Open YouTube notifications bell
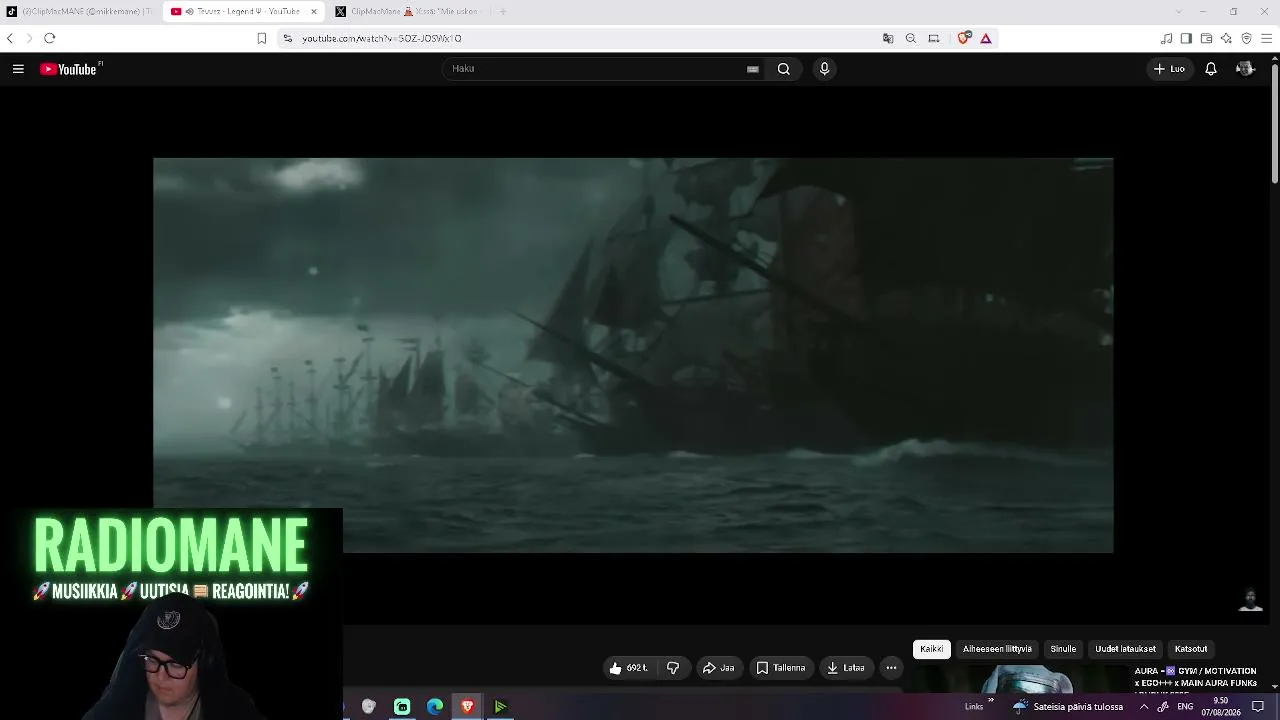This screenshot has width=1280, height=720. click(1210, 69)
